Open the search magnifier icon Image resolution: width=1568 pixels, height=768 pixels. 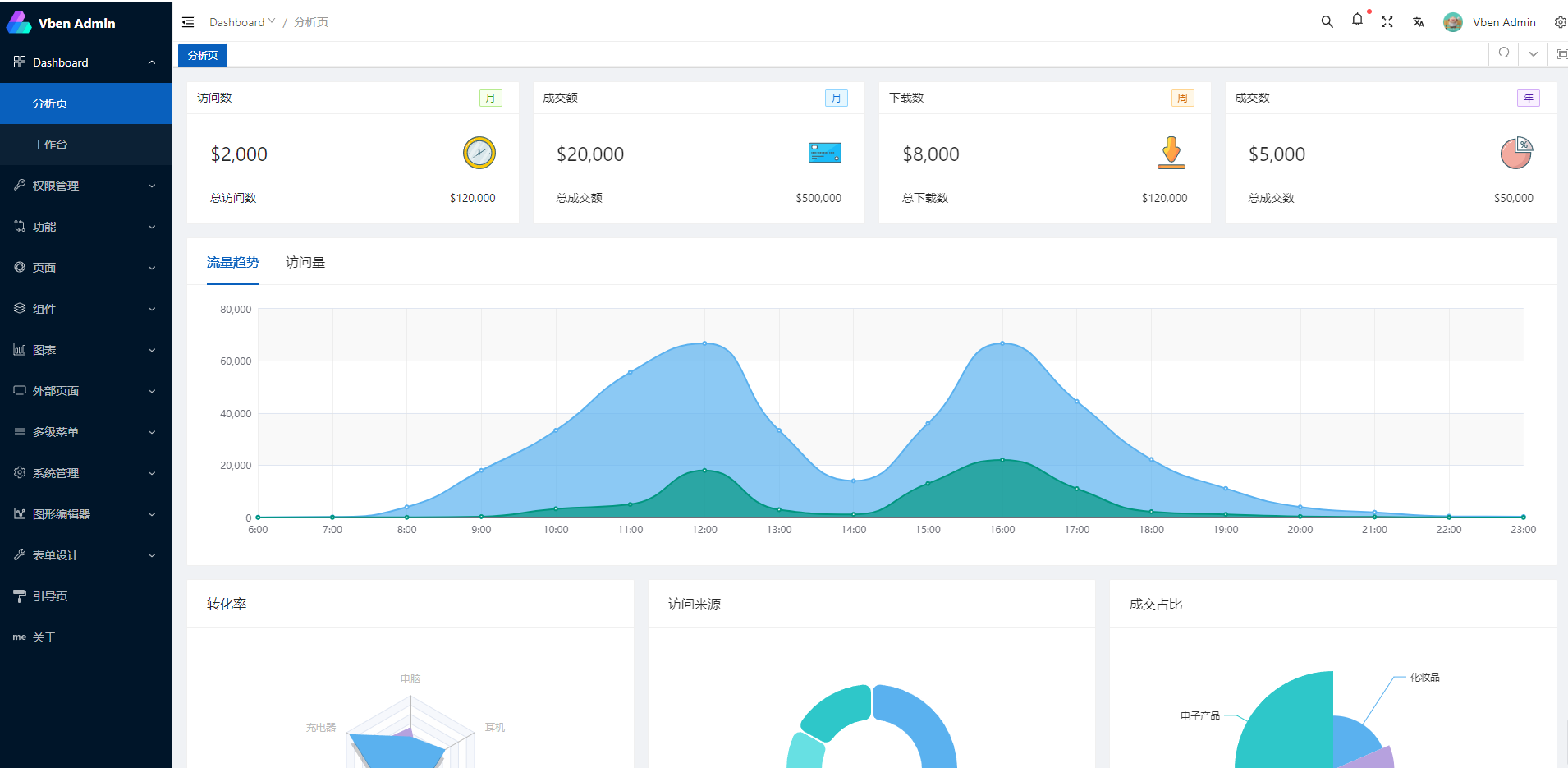[1327, 22]
